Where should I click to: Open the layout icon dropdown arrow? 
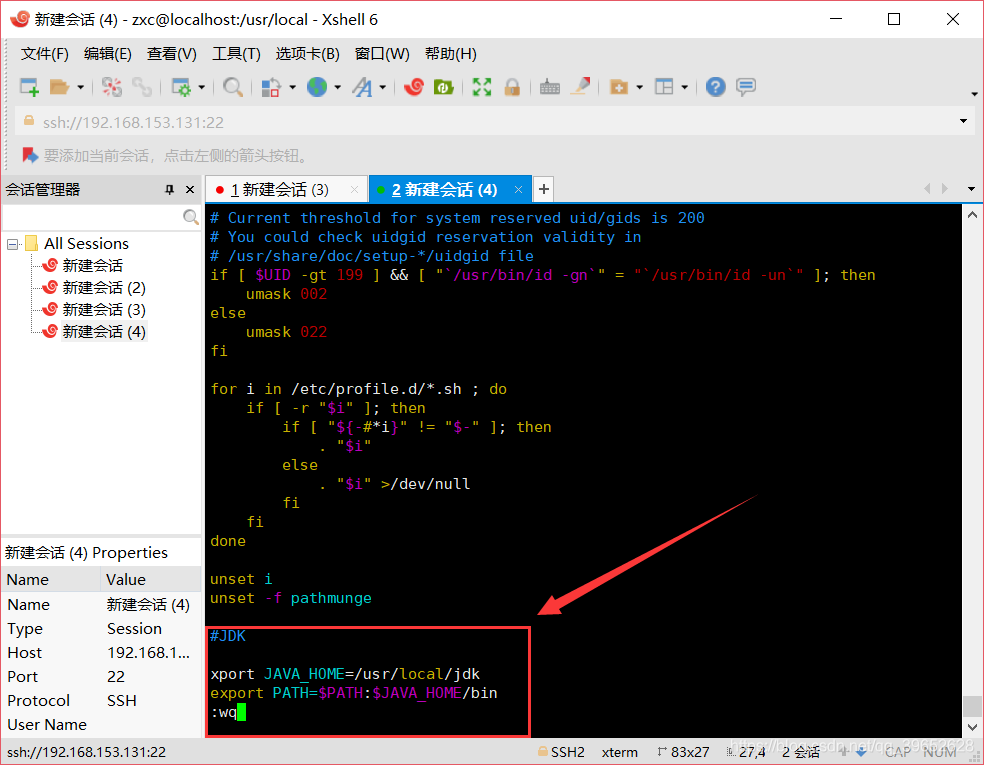[684, 87]
